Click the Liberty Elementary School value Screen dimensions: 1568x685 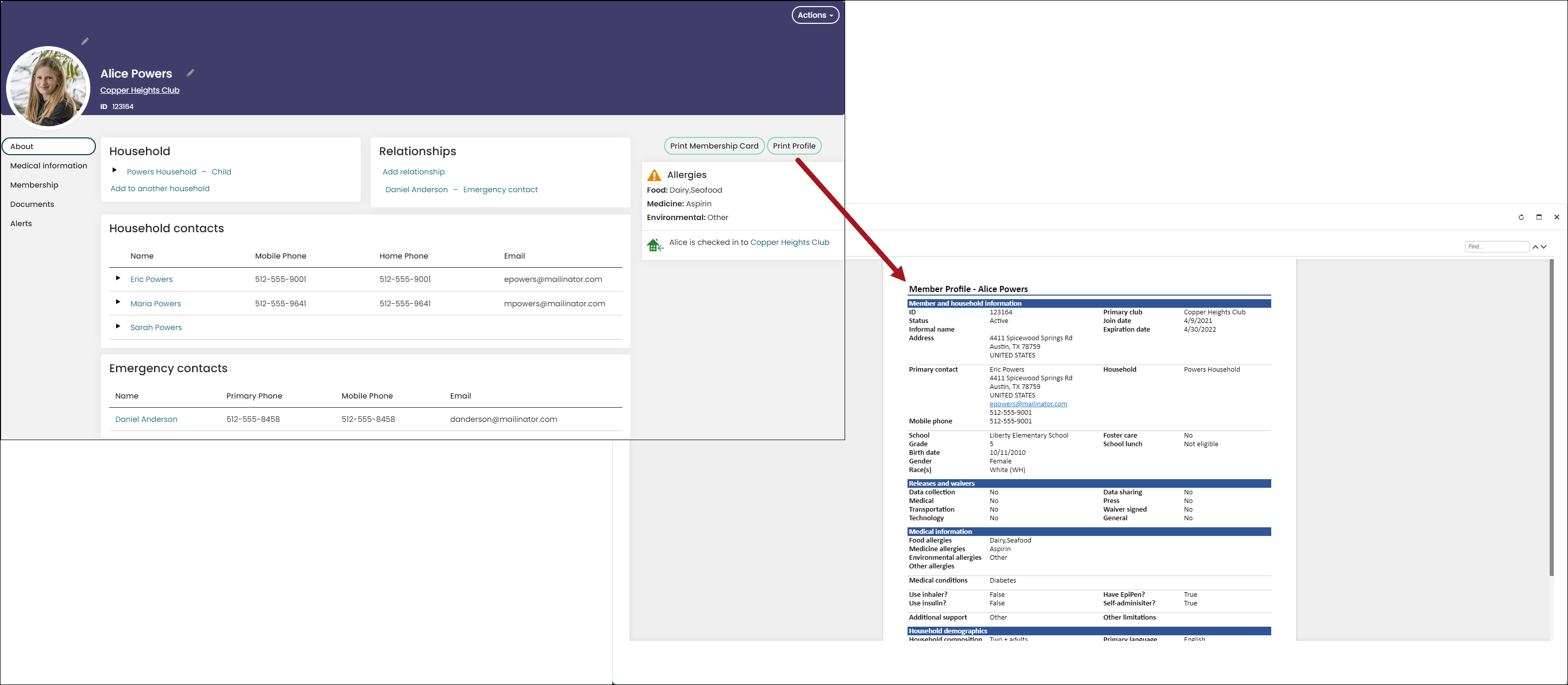click(x=1029, y=436)
